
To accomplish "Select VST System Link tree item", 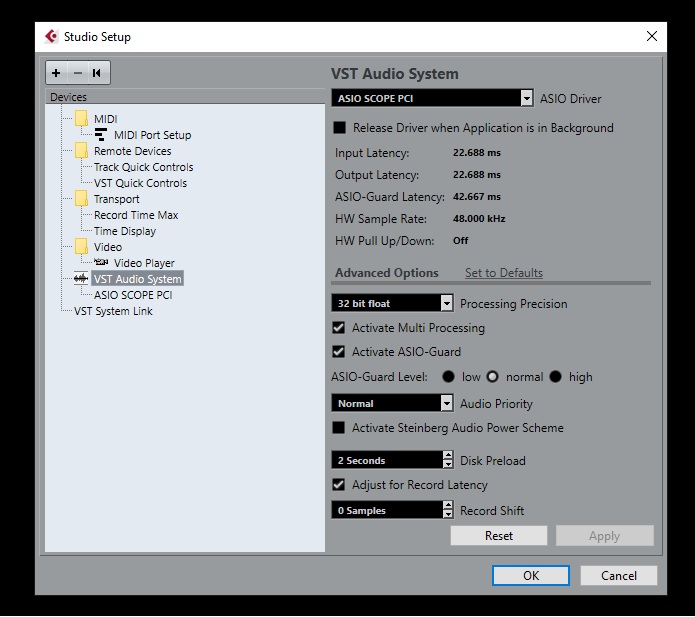I will pyautogui.click(x=113, y=311).
